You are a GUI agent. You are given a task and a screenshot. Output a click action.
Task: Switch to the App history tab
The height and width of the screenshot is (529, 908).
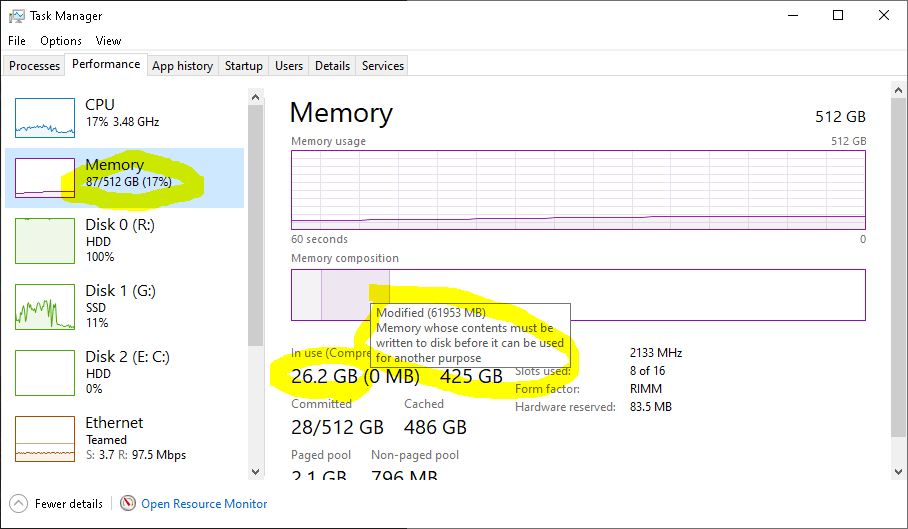tap(182, 66)
